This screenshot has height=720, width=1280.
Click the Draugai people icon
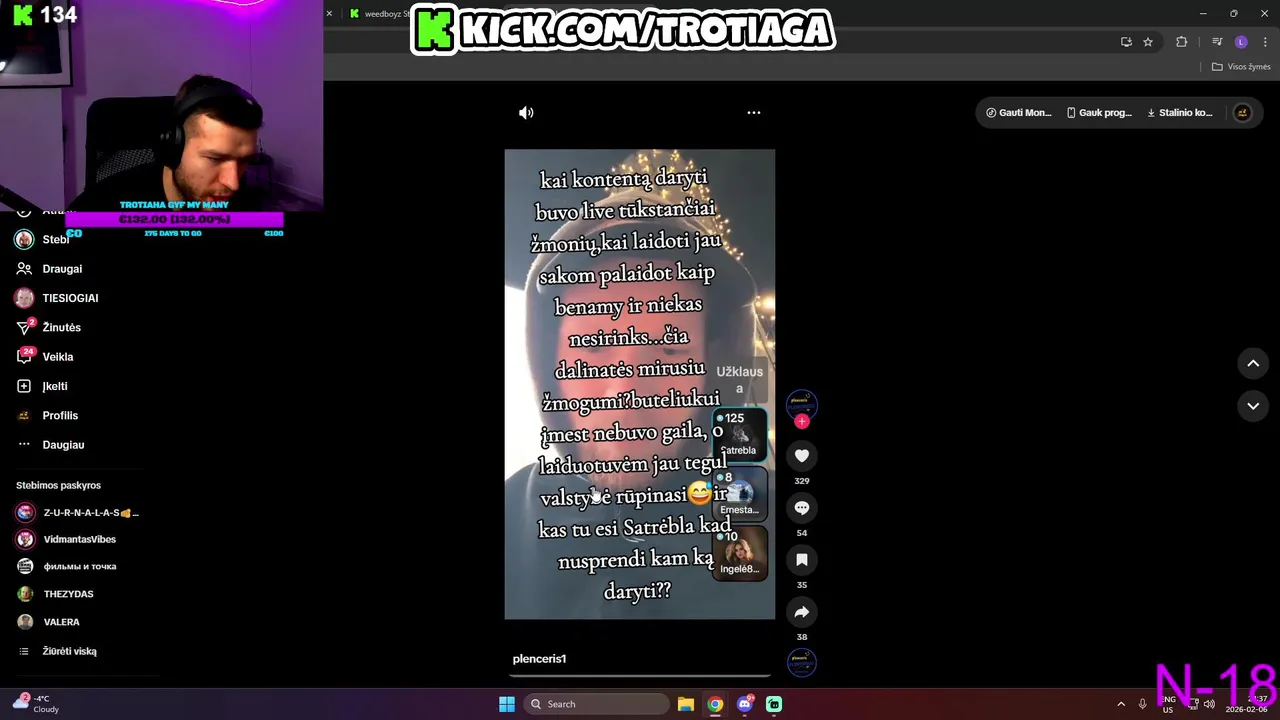click(24, 269)
